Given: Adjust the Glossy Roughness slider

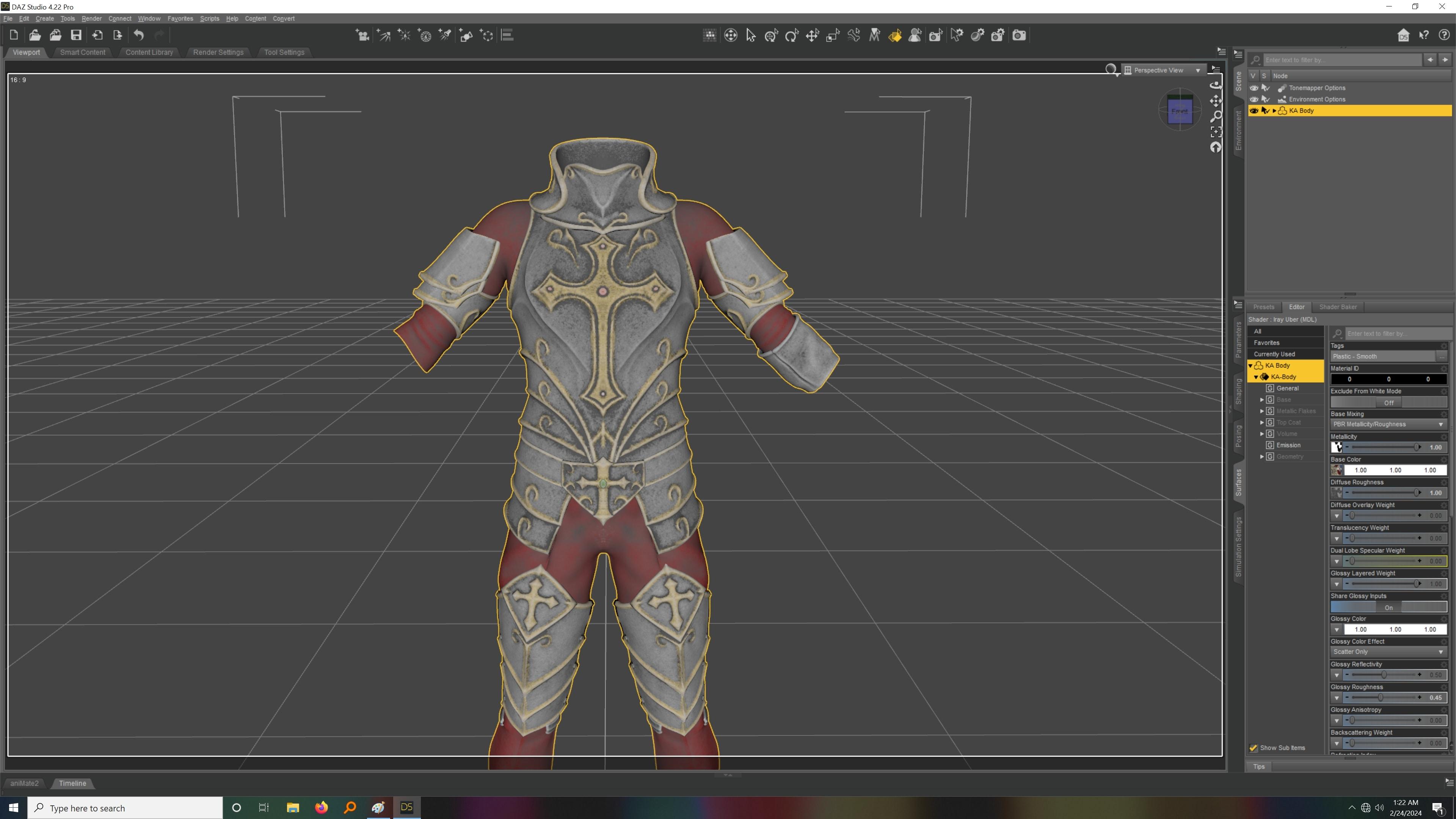Looking at the screenshot, I should click(1381, 698).
